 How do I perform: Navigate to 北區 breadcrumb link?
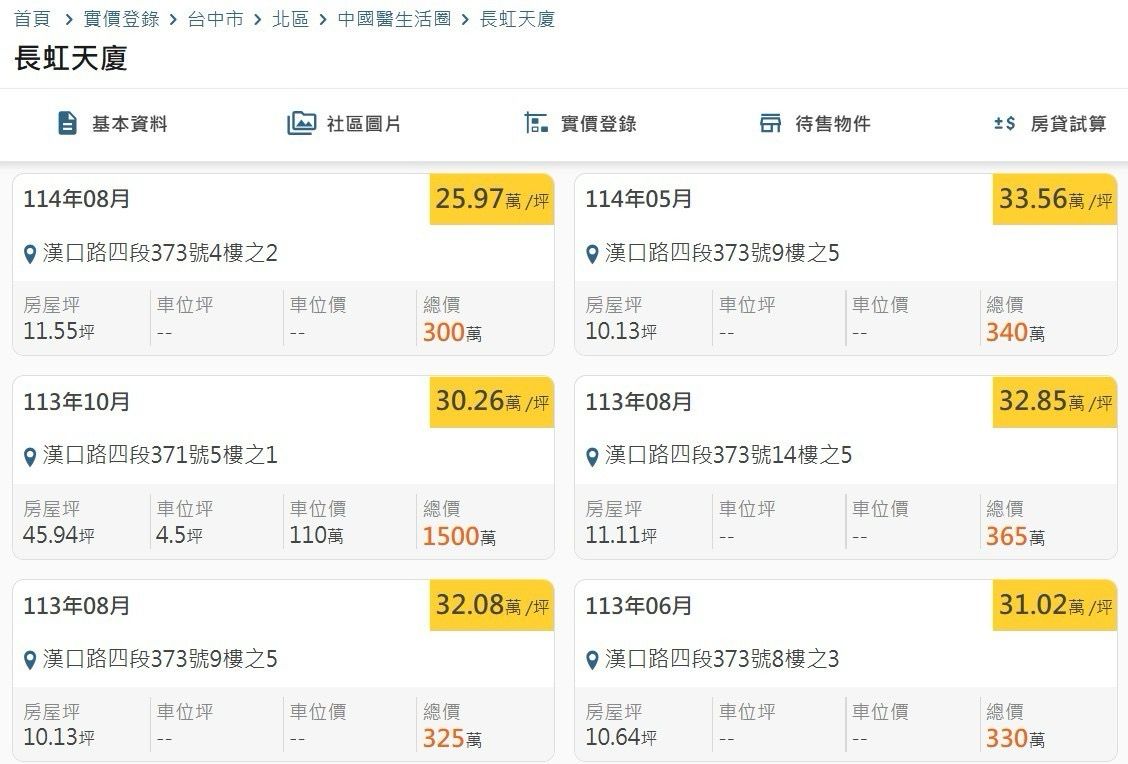click(290, 19)
